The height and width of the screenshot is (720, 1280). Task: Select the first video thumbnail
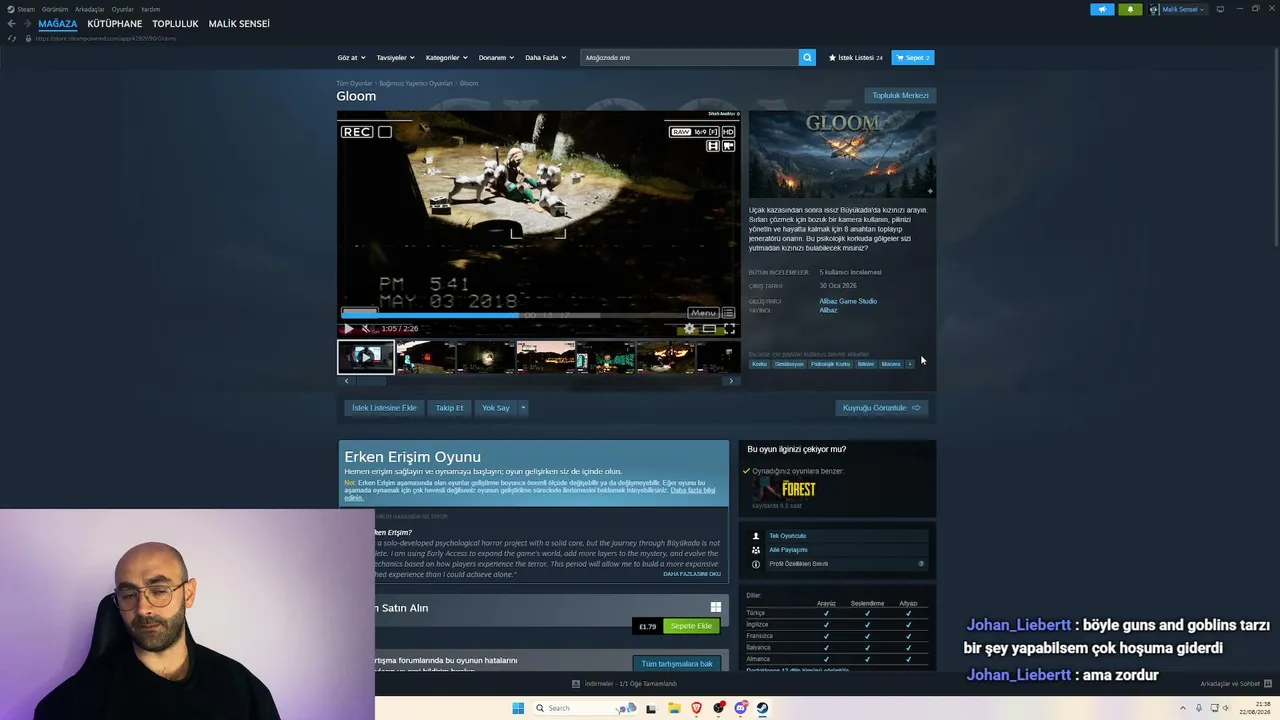(x=366, y=357)
